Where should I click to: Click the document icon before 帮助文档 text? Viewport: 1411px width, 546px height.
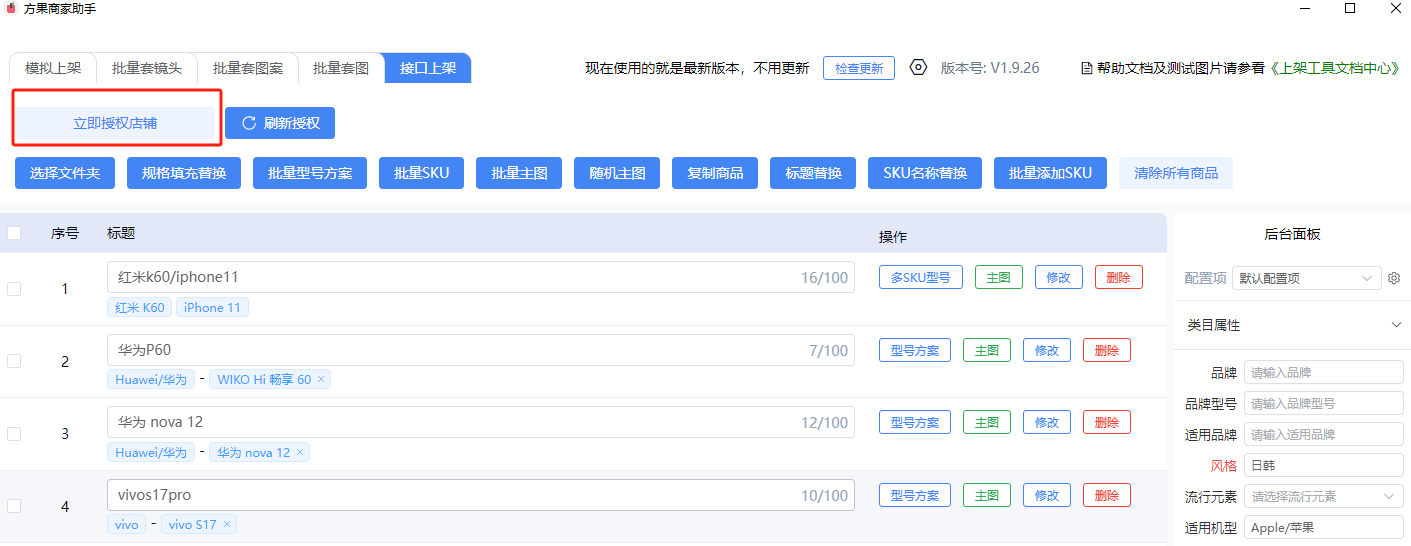1087,68
